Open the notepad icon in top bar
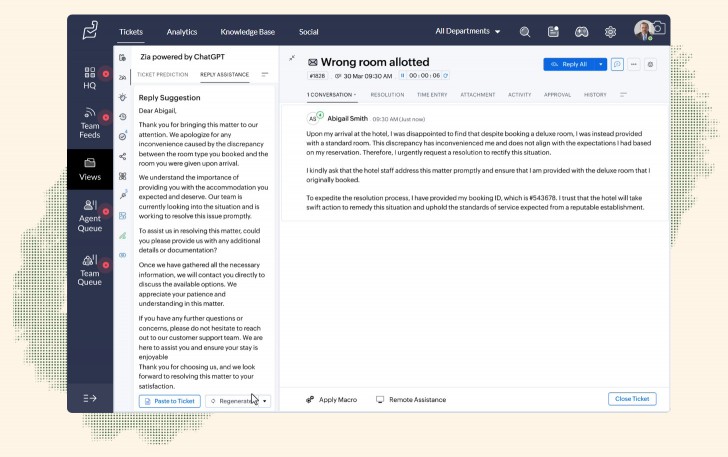728x457 pixels. pos(553,32)
